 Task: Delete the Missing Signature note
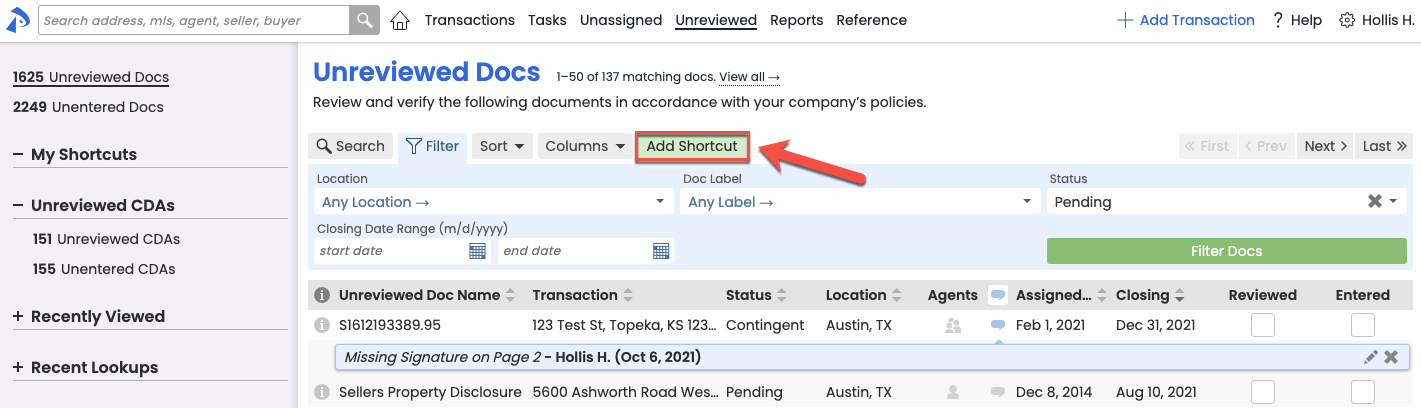(1391, 357)
